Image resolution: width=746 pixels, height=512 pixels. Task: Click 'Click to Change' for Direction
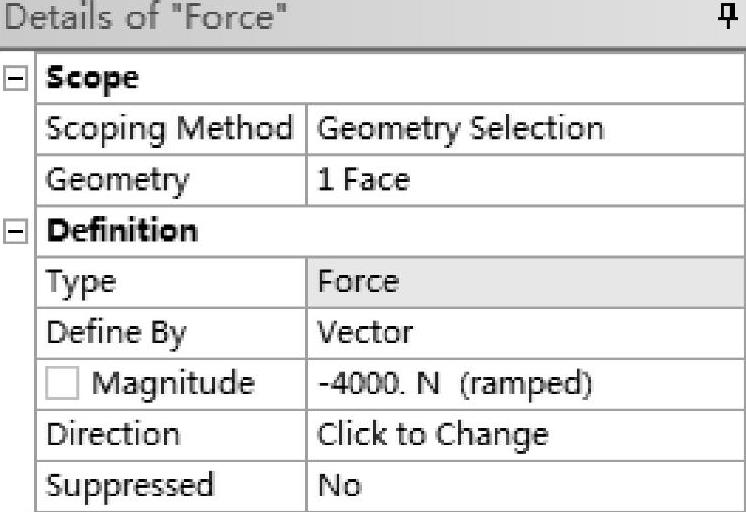[525, 435]
